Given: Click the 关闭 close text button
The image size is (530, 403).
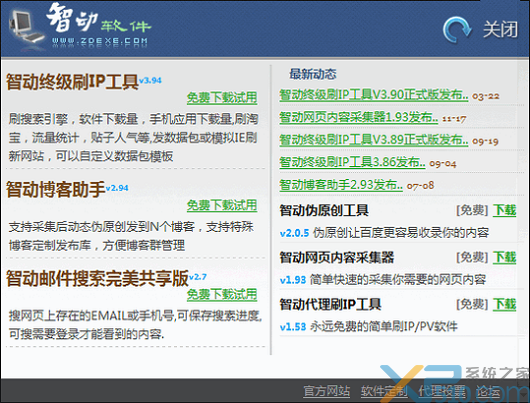Looking at the screenshot, I should [x=500, y=30].
